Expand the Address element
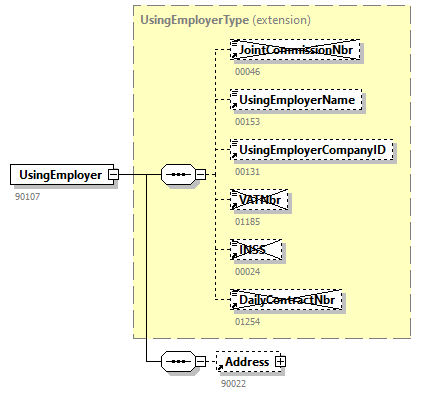Image resolution: width=429 pixels, height=394 pixels. [280, 361]
